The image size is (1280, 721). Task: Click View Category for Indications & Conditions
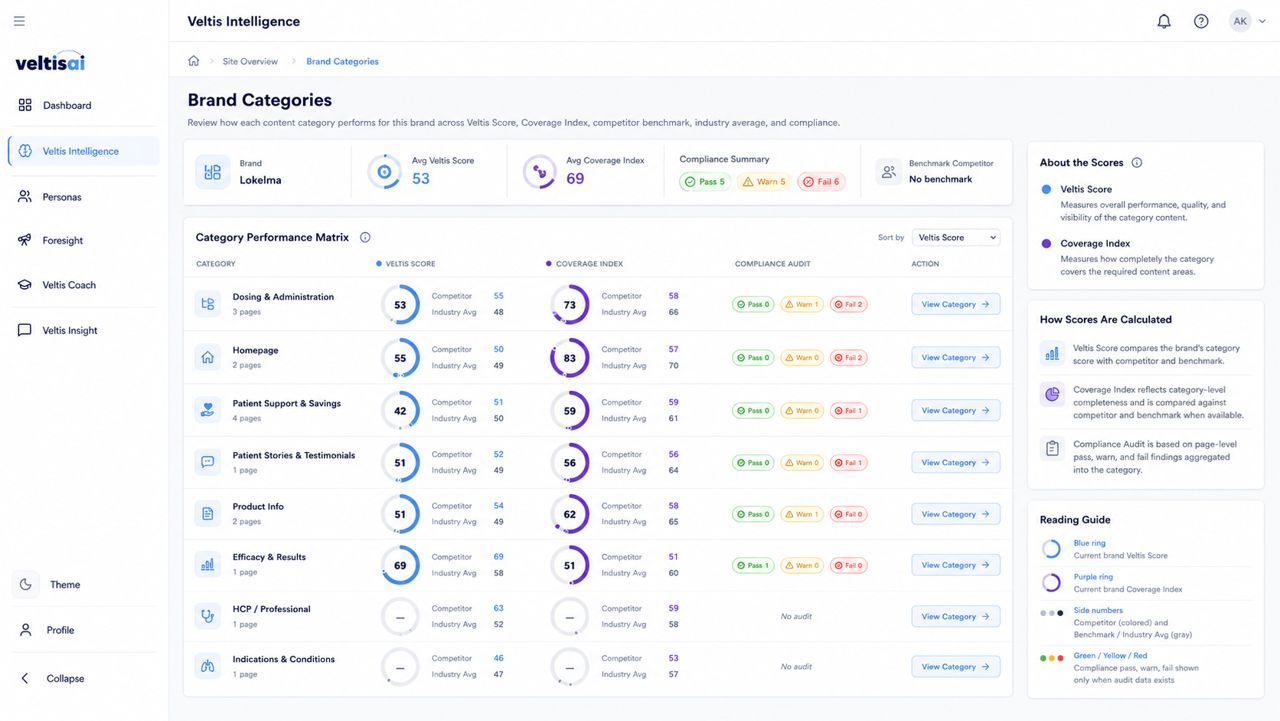955,666
